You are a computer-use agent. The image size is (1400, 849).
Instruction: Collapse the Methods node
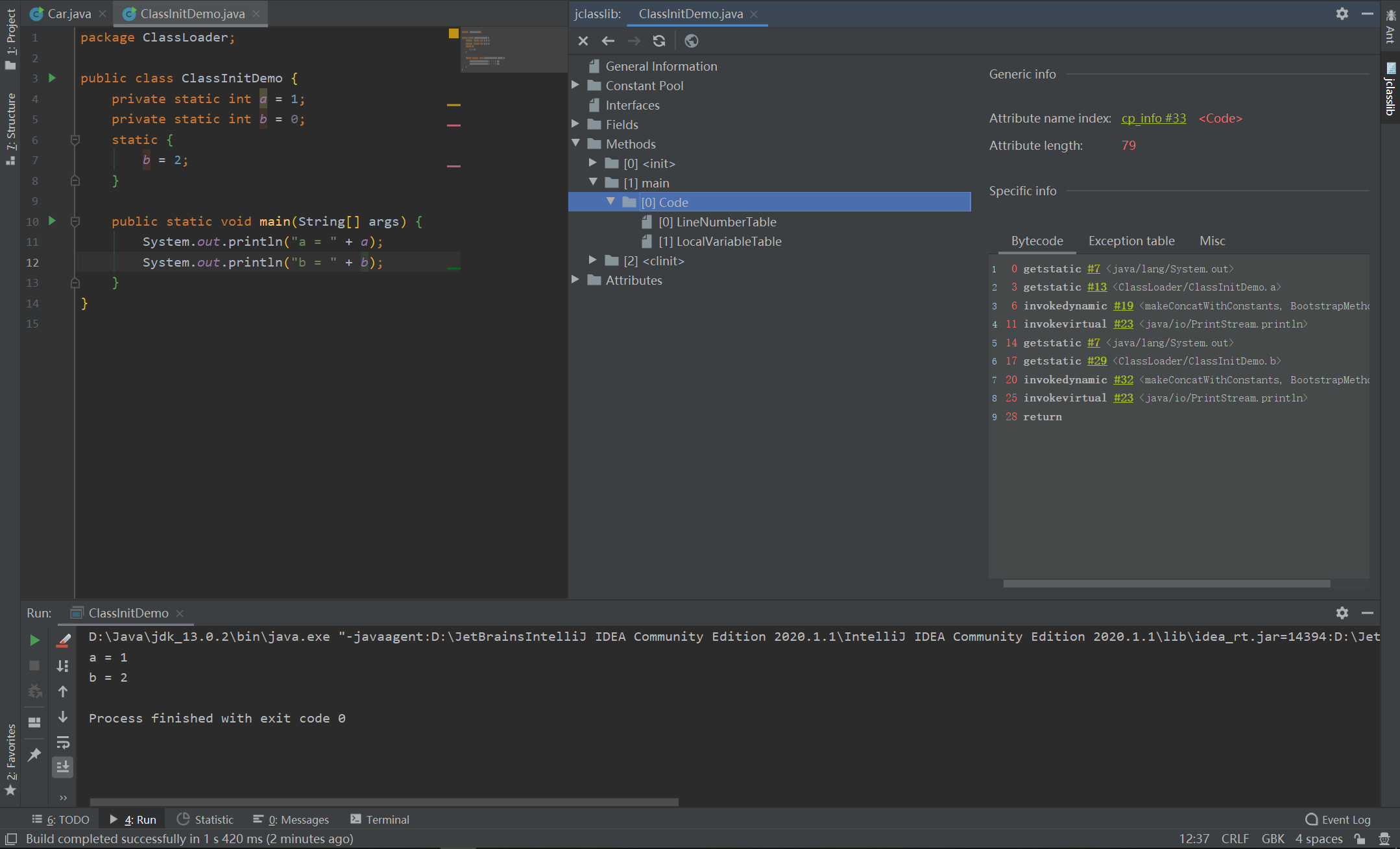[x=575, y=143]
